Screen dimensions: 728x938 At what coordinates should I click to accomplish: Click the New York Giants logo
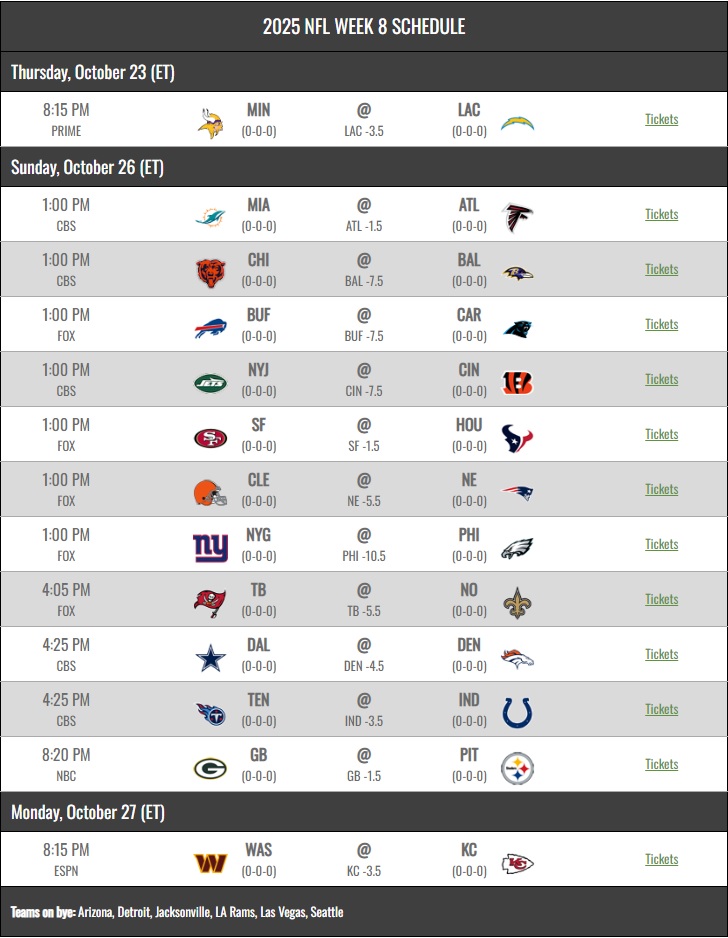click(x=210, y=545)
